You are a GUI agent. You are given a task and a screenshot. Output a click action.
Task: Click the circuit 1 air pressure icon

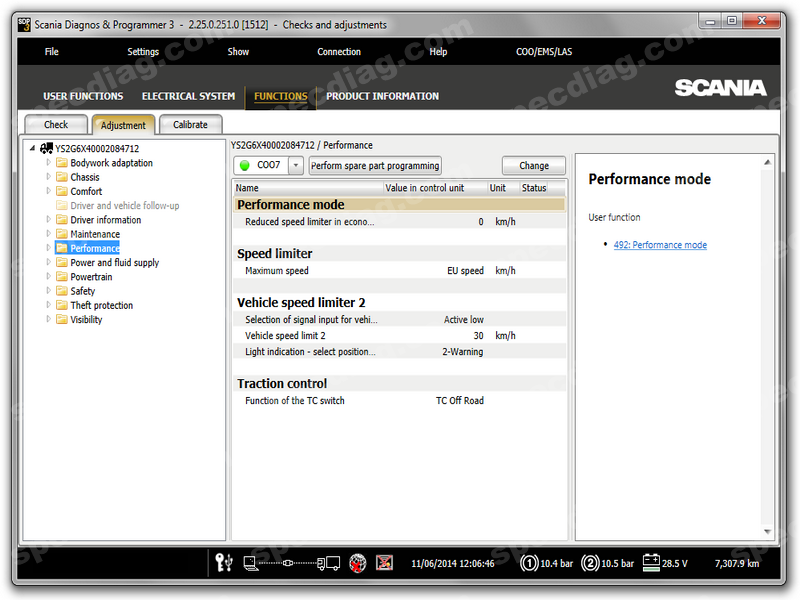click(x=529, y=563)
